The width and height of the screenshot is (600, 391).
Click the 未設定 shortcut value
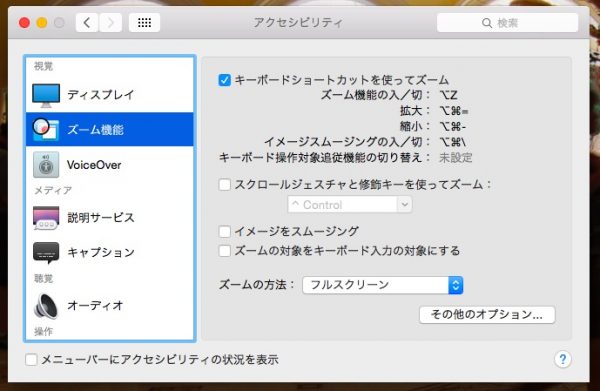455,158
